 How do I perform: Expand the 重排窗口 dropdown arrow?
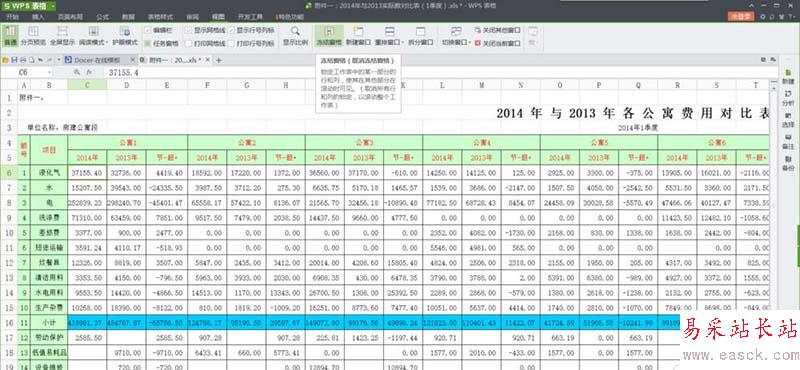404,43
